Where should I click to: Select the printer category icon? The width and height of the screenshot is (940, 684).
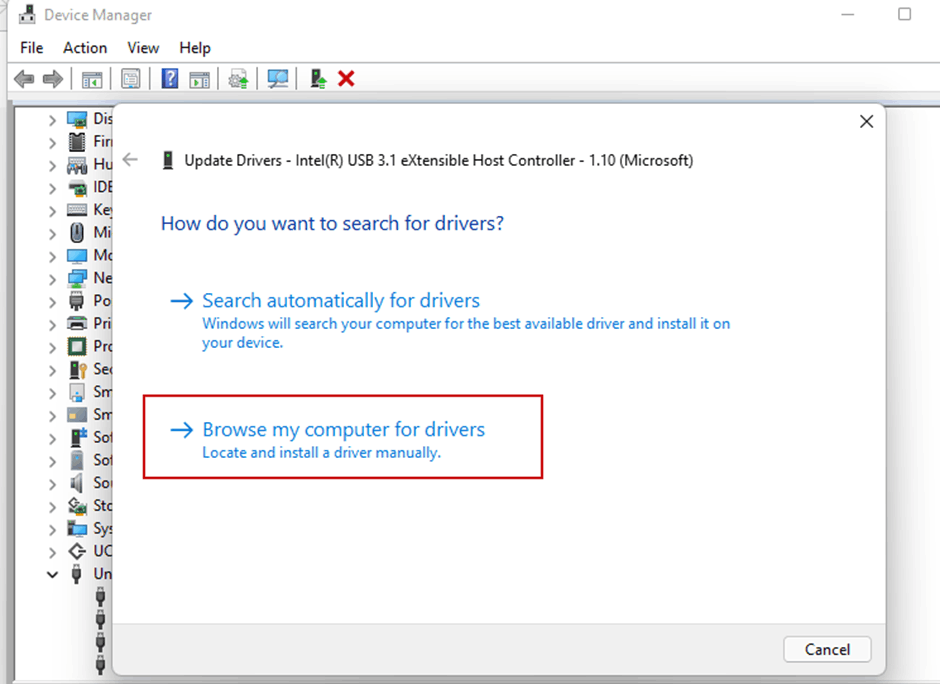(77, 324)
